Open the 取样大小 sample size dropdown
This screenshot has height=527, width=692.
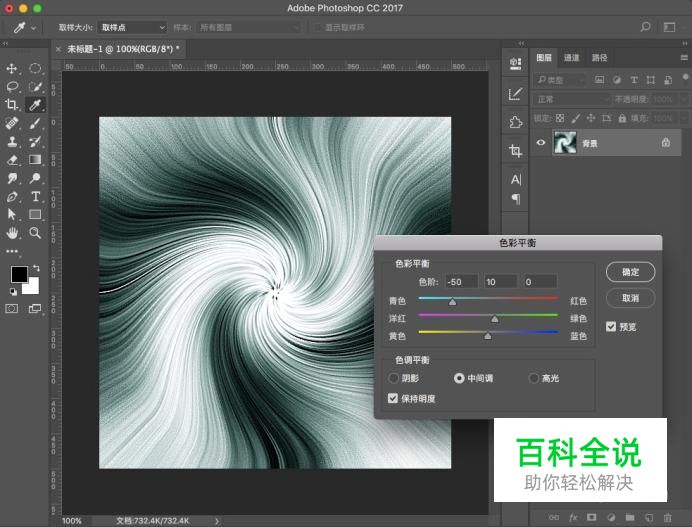click(132, 28)
